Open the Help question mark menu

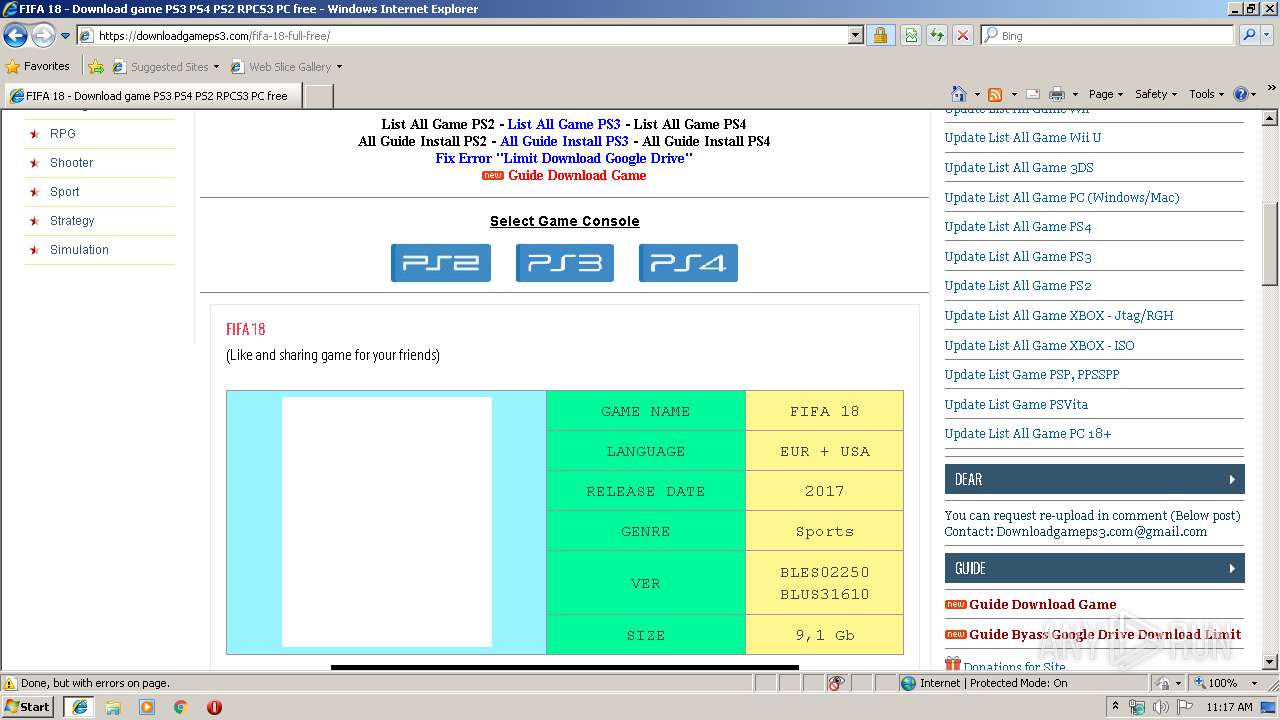(1244, 94)
